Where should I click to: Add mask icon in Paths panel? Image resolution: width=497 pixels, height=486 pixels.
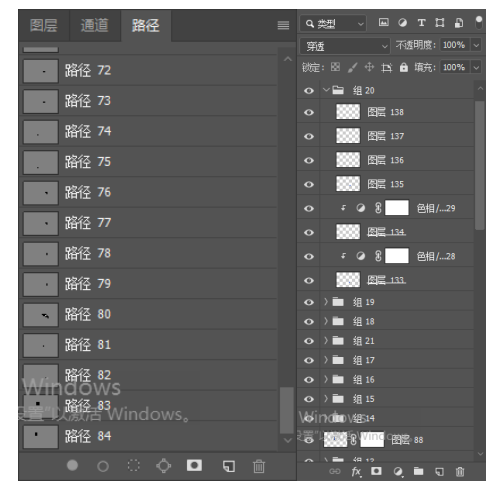pyautogui.click(x=194, y=465)
